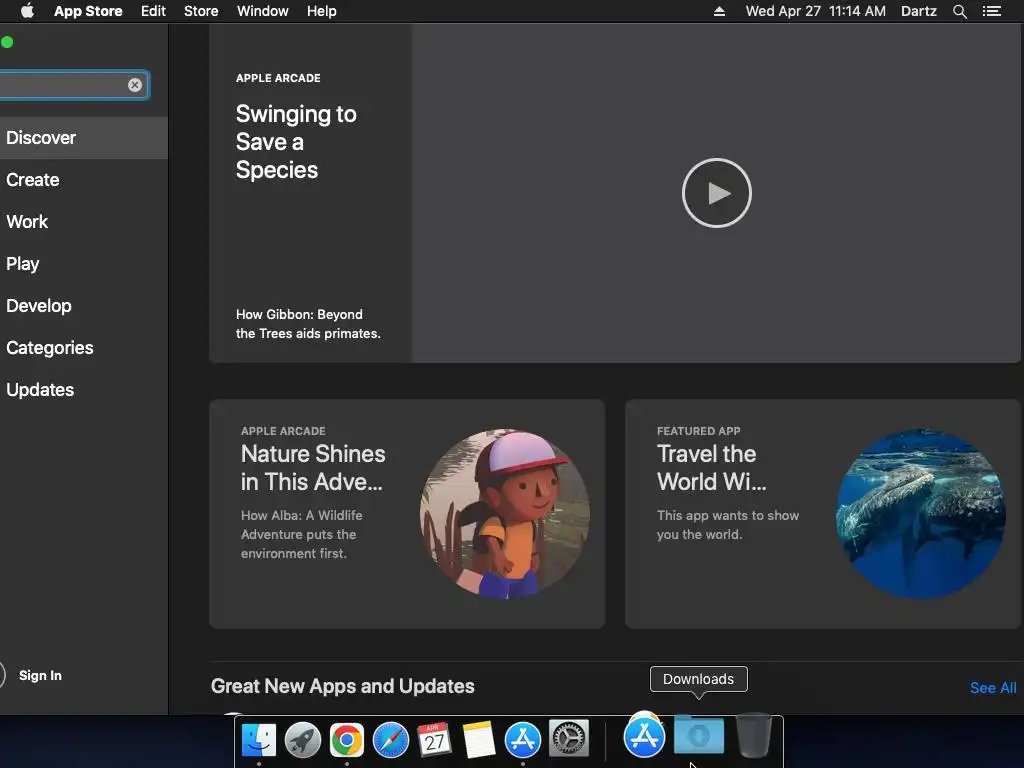
Task: Click the whale underwater thumbnail
Action: (921, 514)
